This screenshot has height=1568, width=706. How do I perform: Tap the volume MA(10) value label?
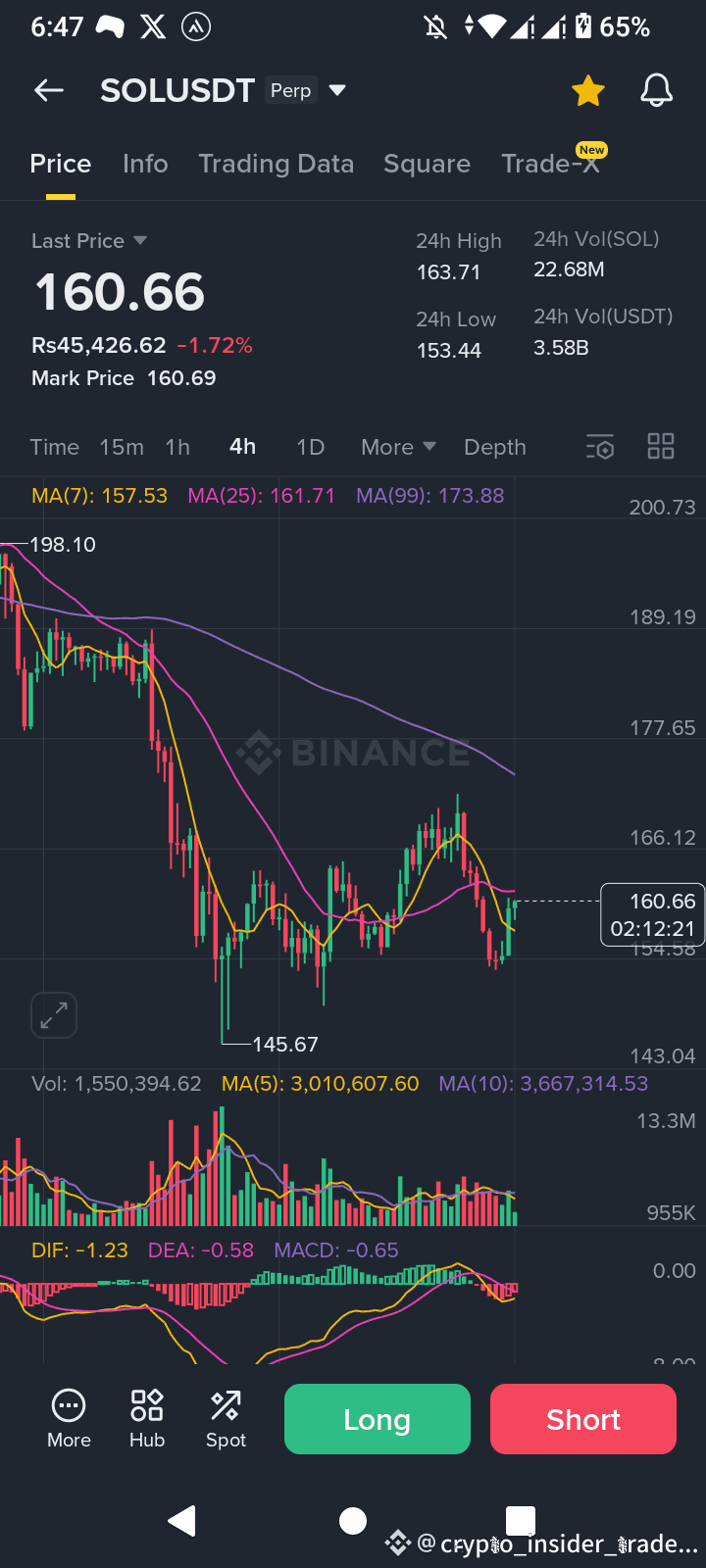(544, 1084)
